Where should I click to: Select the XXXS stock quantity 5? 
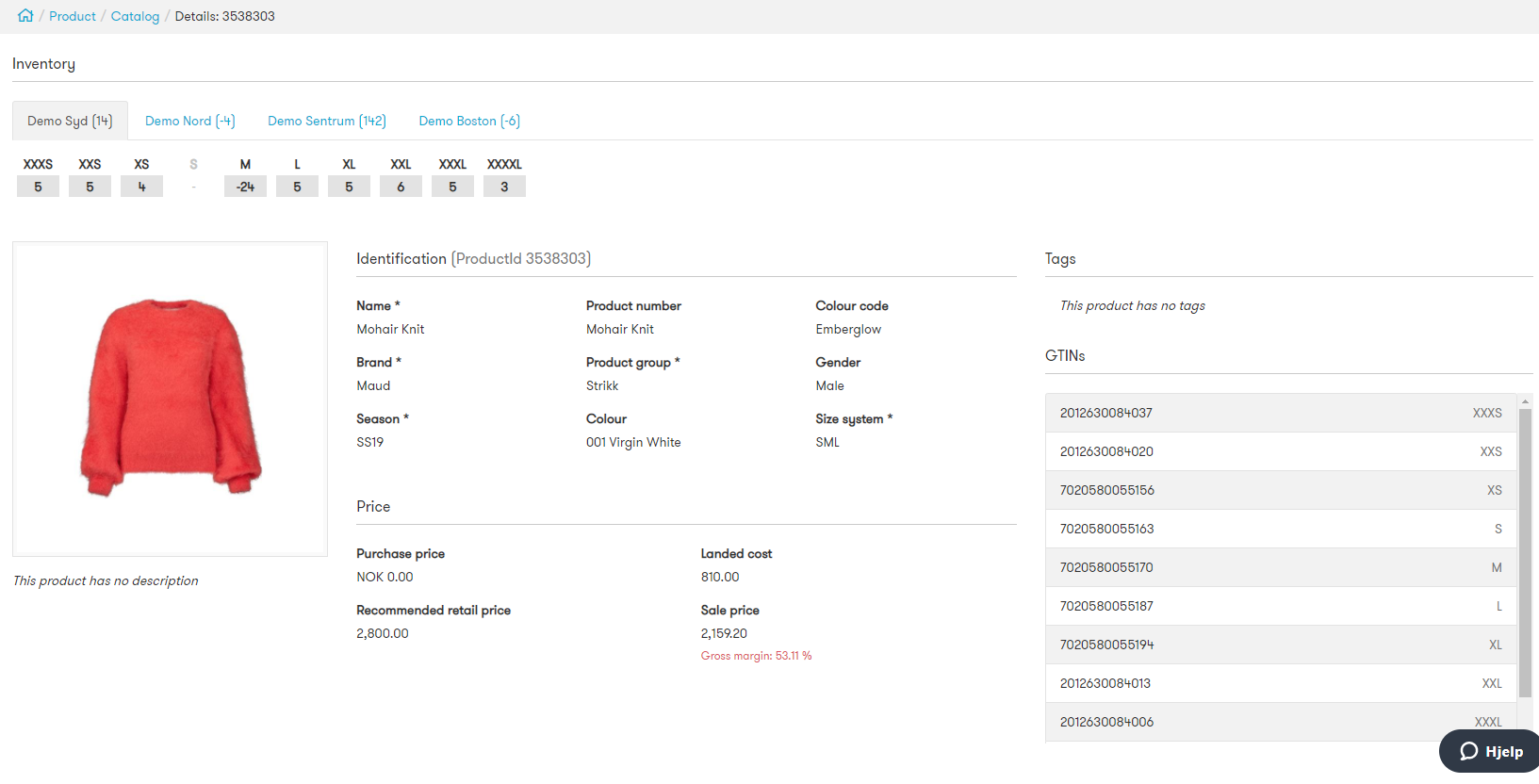point(38,187)
